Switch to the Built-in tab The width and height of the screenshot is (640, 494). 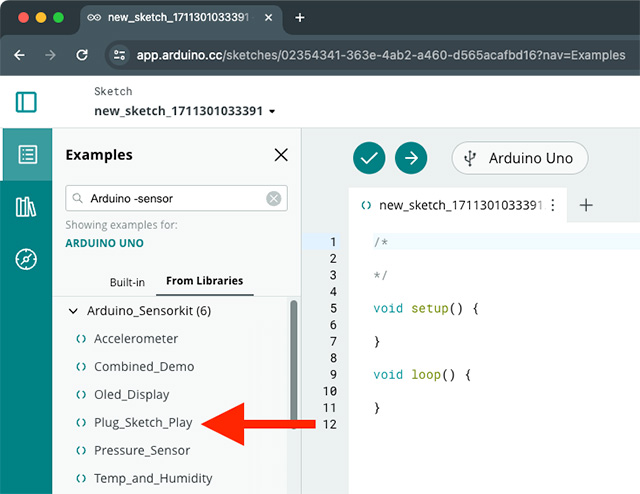[127, 282]
